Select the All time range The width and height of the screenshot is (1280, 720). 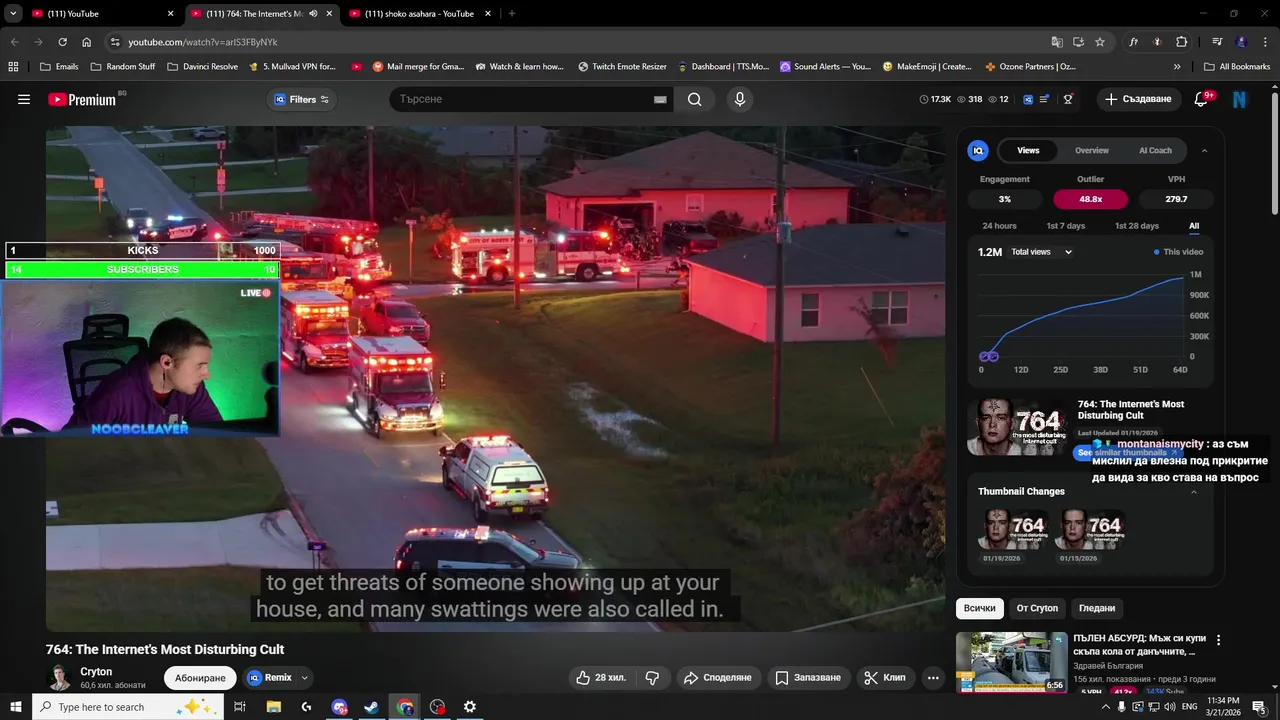click(x=1194, y=226)
